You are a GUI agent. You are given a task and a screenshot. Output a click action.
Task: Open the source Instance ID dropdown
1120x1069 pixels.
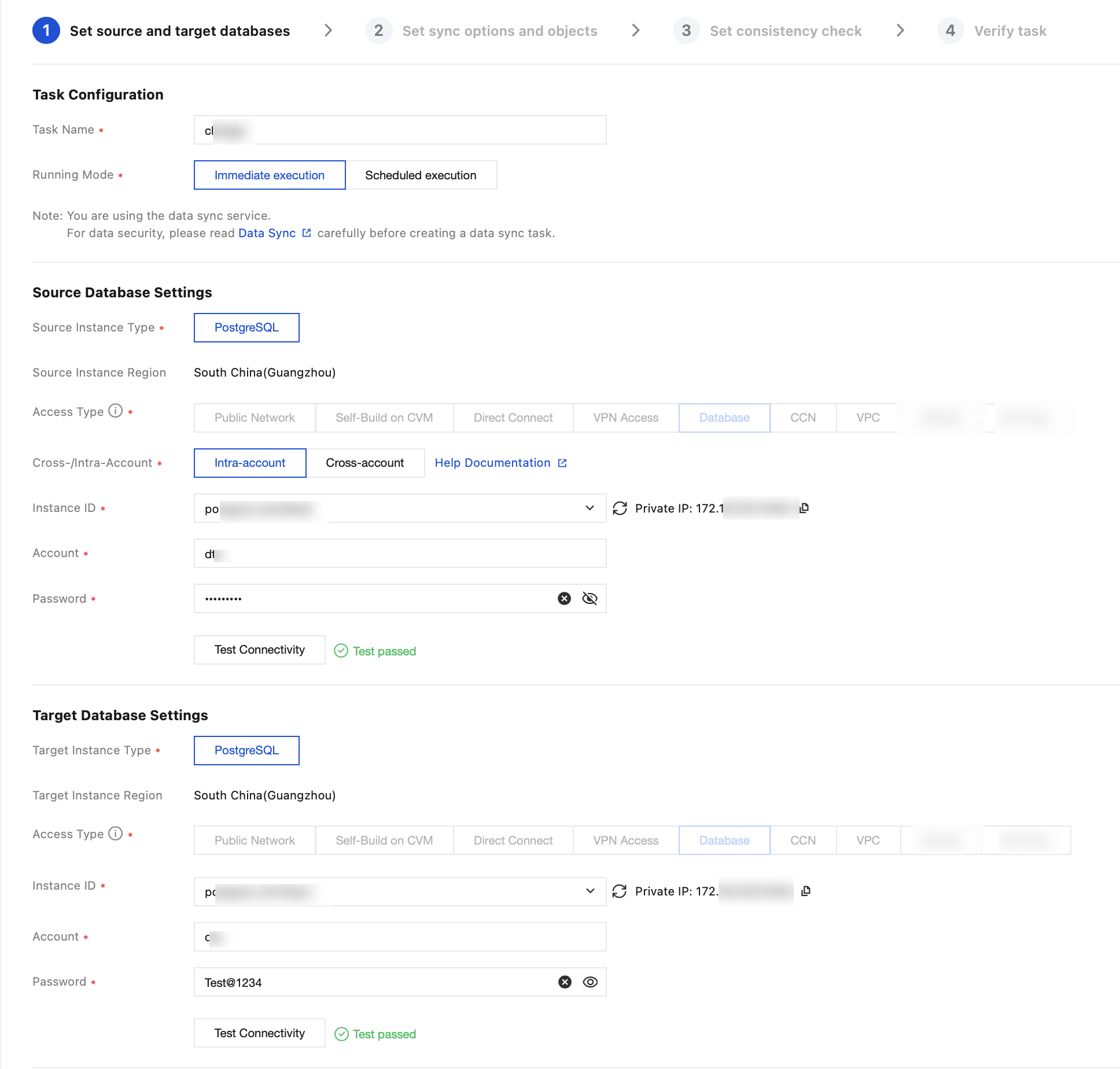pos(590,508)
